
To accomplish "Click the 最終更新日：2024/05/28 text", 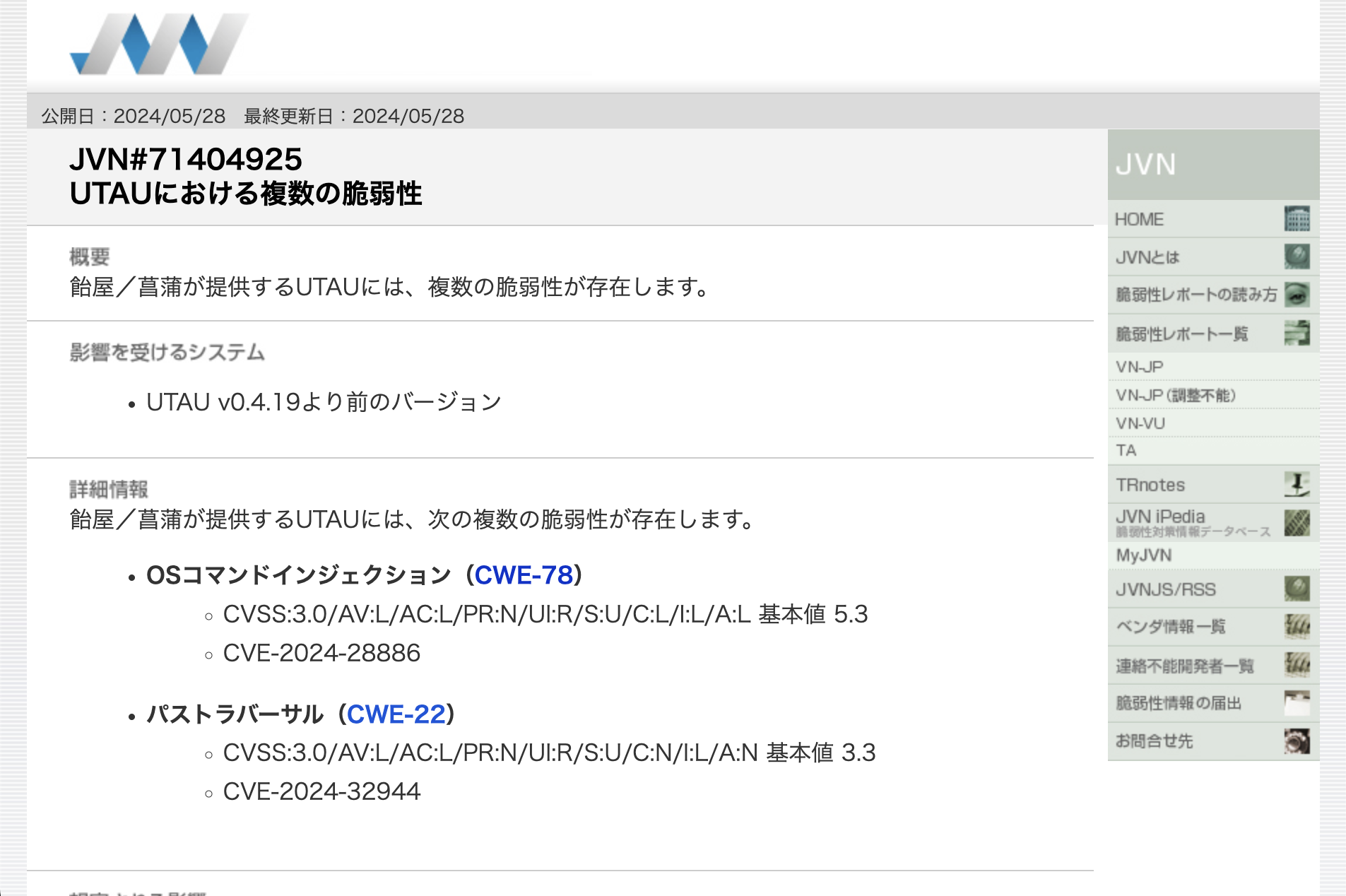I will pos(354,116).
